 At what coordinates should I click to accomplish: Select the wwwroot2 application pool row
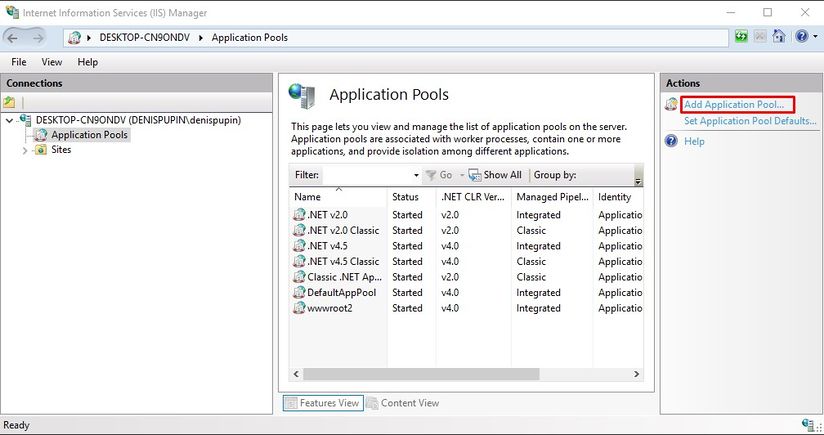[x=466, y=308]
